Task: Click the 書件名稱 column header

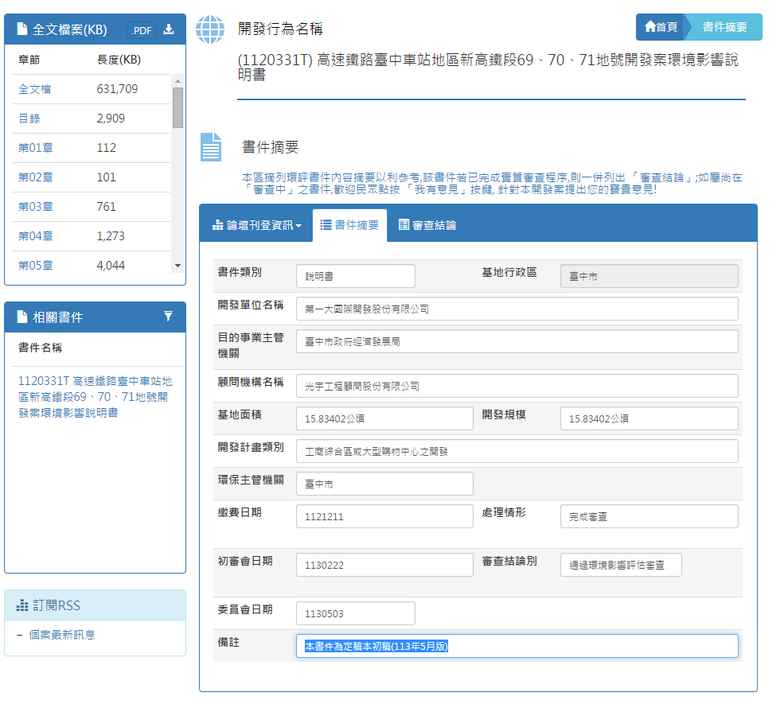Action: (x=40, y=348)
